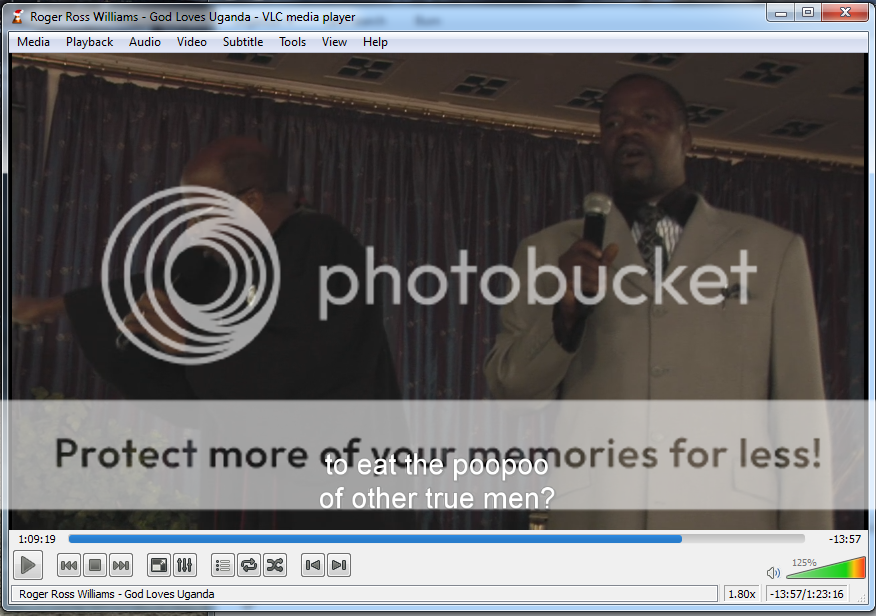The height and width of the screenshot is (616, 876).
Task: Open the Help menu
Action: (375, 42)
